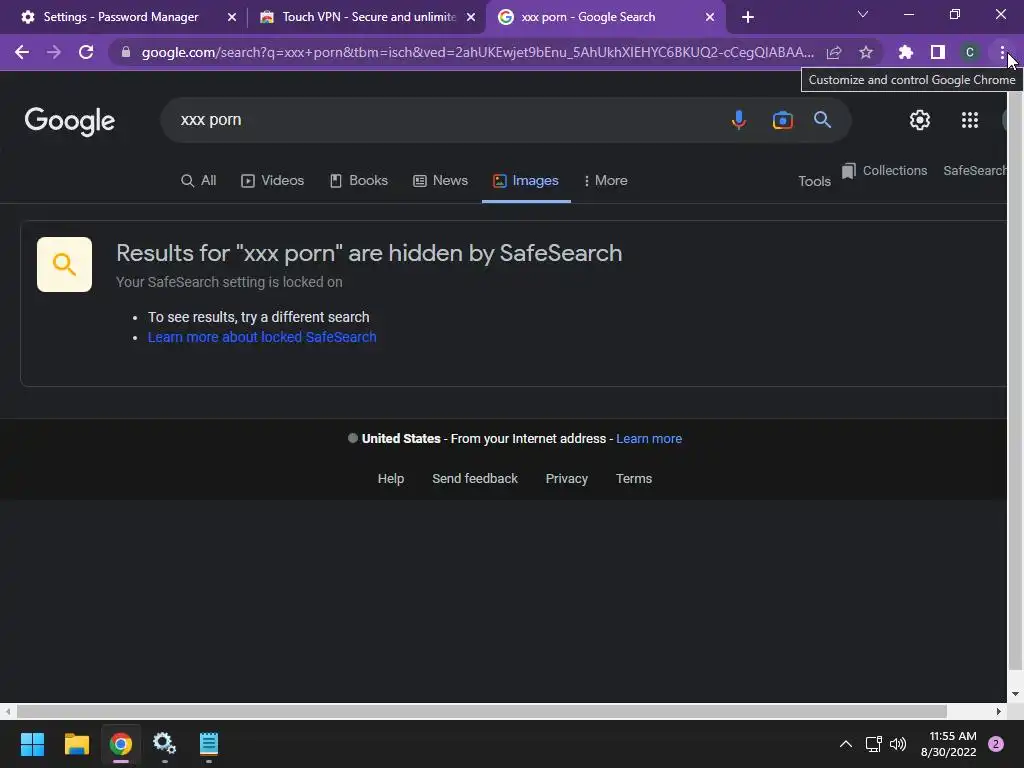Open the Terms footer link
This screenshot has height=768, width=1024.
634,479
